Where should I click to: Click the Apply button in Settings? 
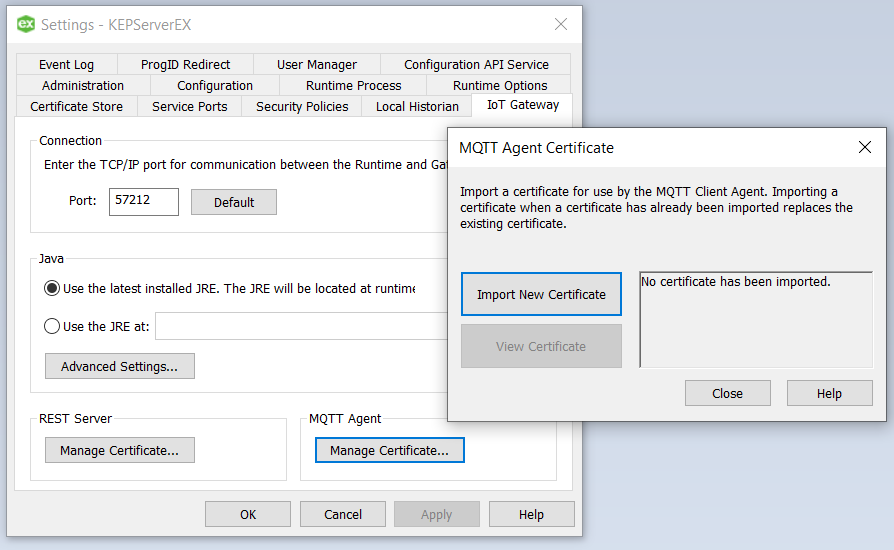click(437, 514)
